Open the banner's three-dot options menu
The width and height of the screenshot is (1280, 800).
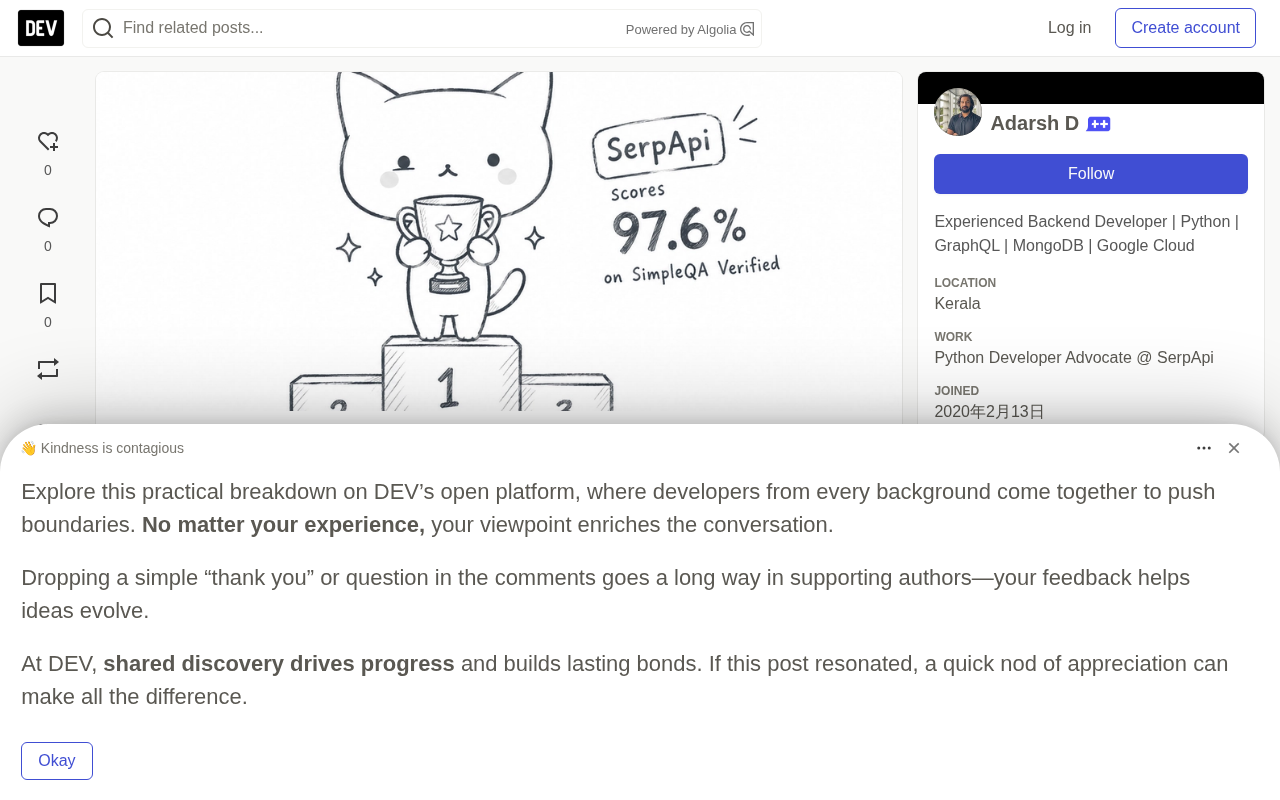pyautogui.click(x=1204, y=448)
